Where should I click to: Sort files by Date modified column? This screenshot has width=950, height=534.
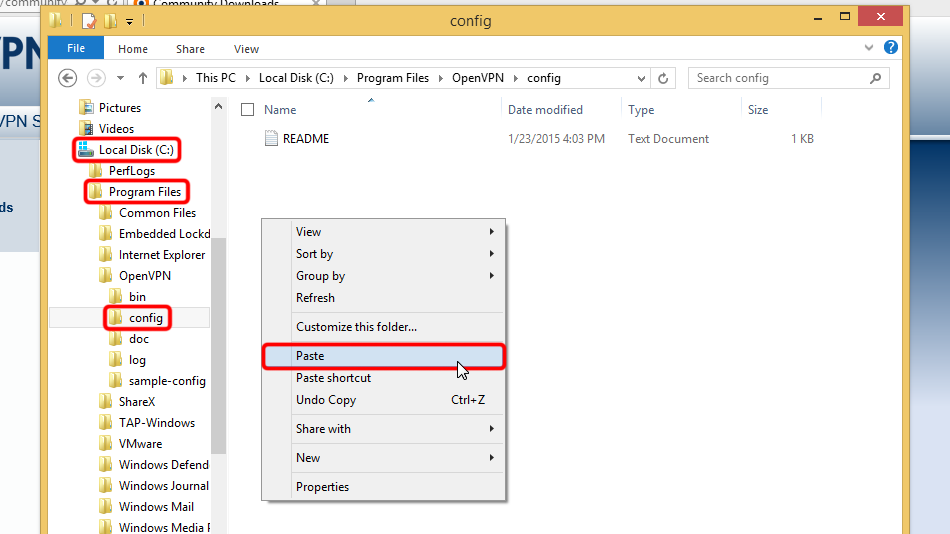point(545,110)
